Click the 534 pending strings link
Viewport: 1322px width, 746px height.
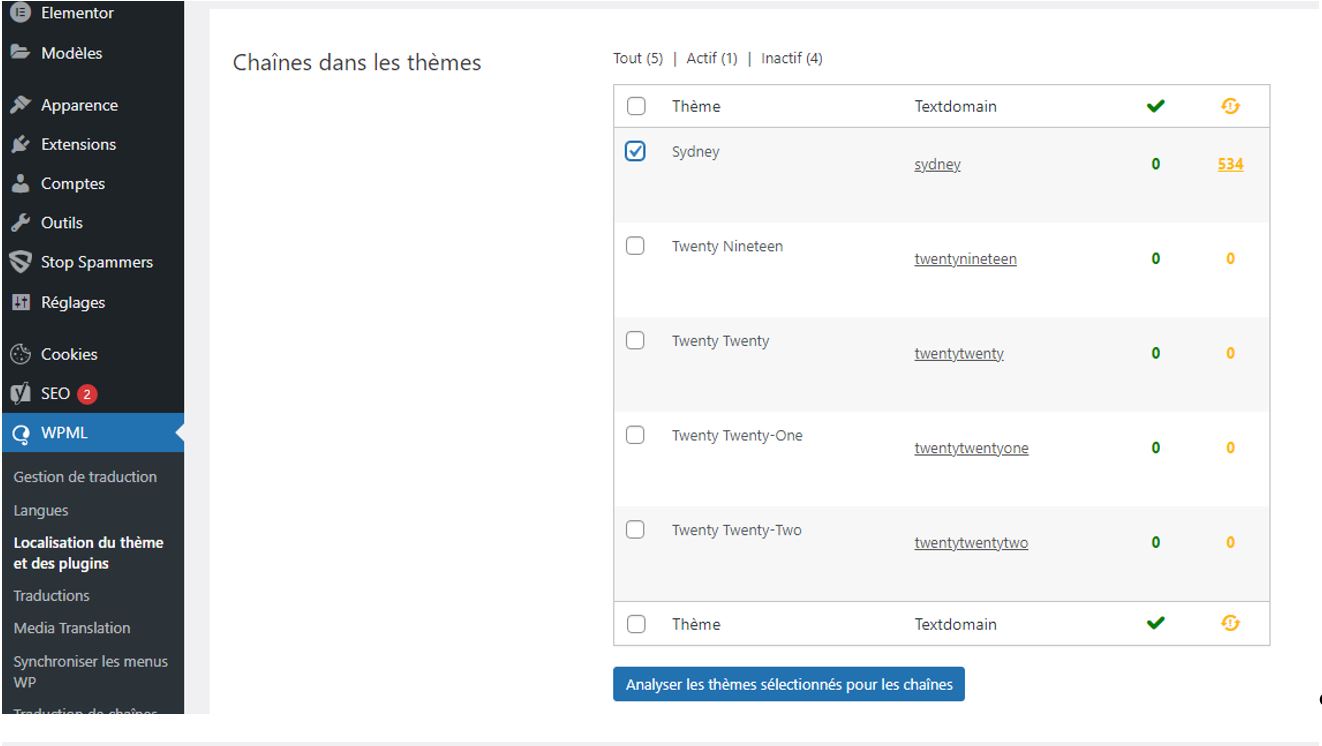[1231, 165]
